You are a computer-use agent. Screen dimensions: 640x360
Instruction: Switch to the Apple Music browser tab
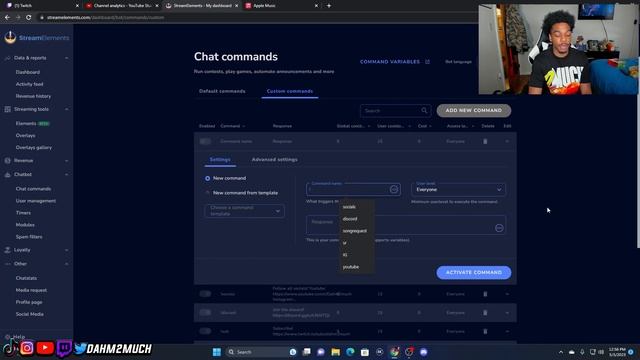point(282,6)
